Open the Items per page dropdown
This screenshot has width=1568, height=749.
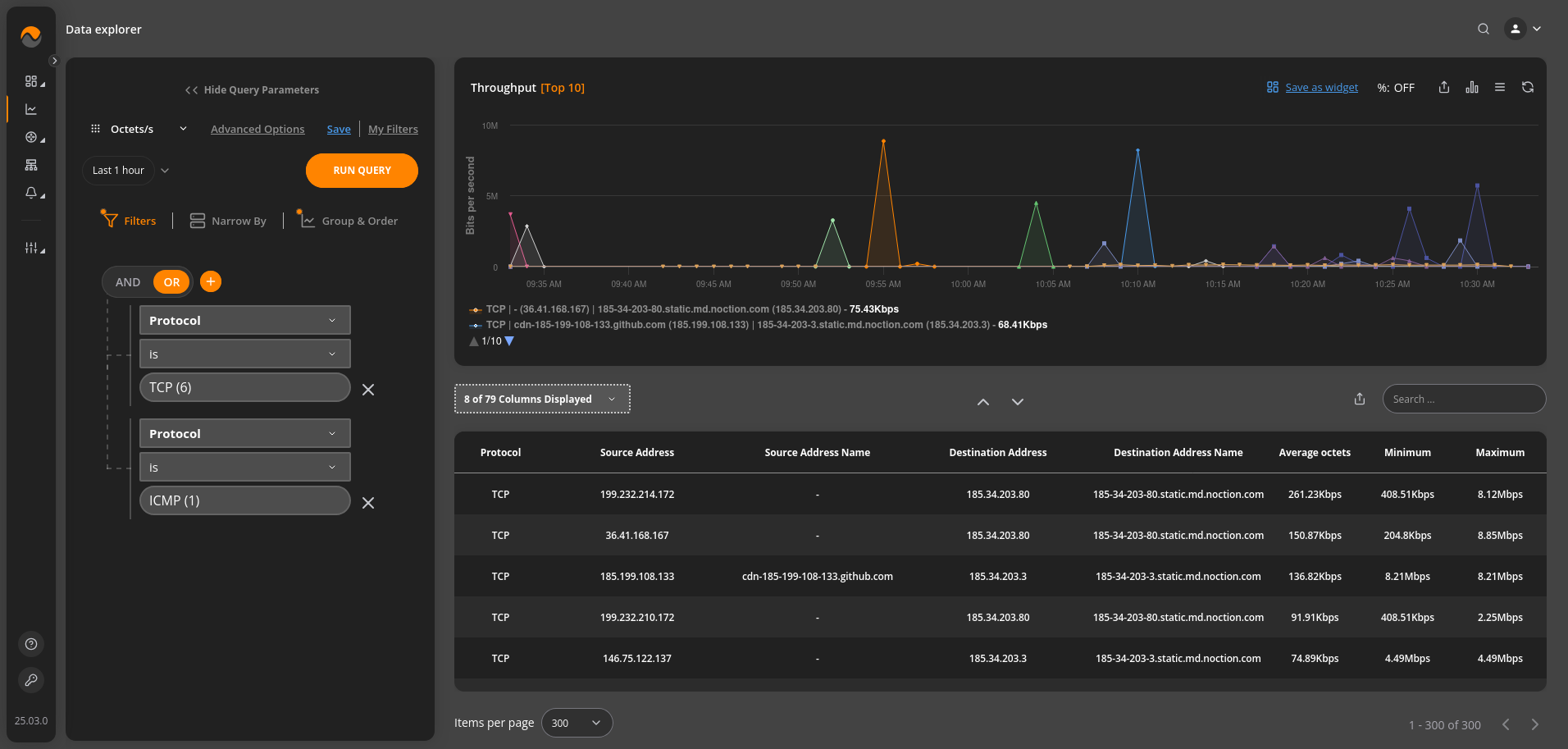coord(577,723)
